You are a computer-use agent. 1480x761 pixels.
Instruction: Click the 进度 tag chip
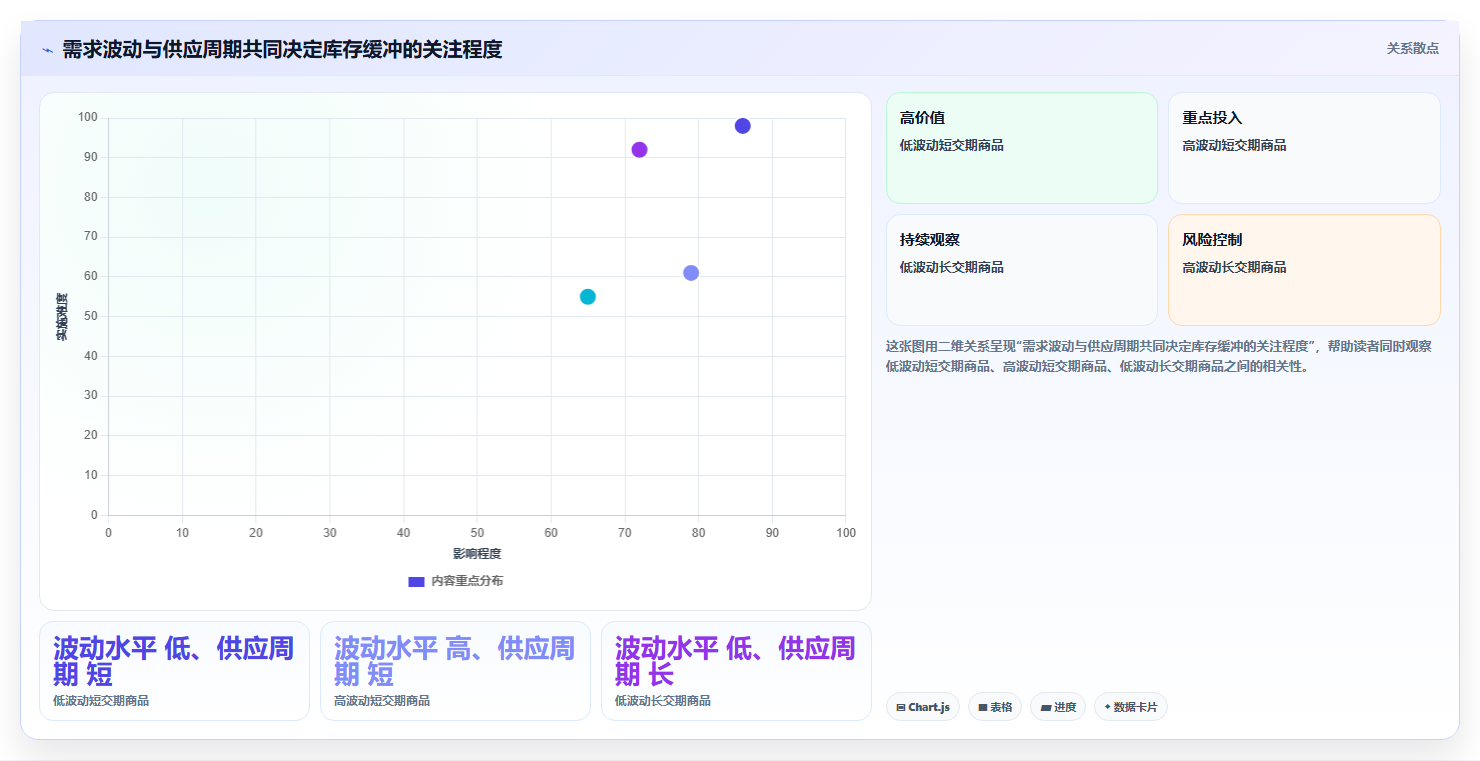point(1058,707)
